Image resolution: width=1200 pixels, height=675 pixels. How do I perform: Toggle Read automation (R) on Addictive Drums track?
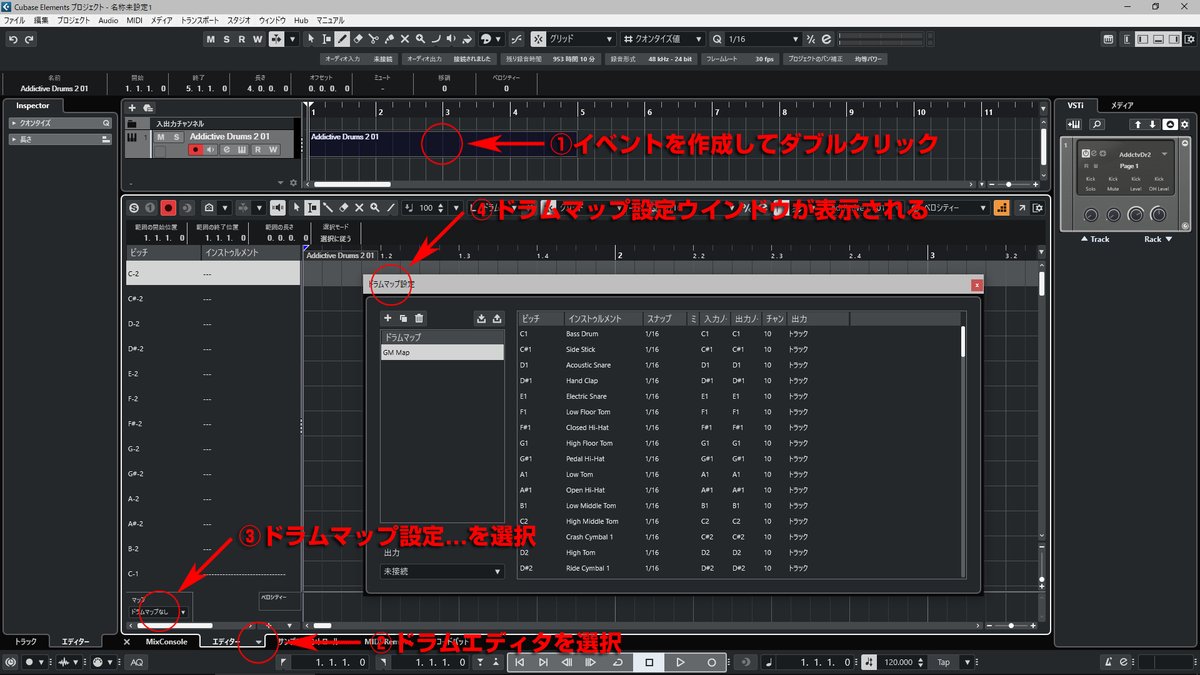[258, 150]
